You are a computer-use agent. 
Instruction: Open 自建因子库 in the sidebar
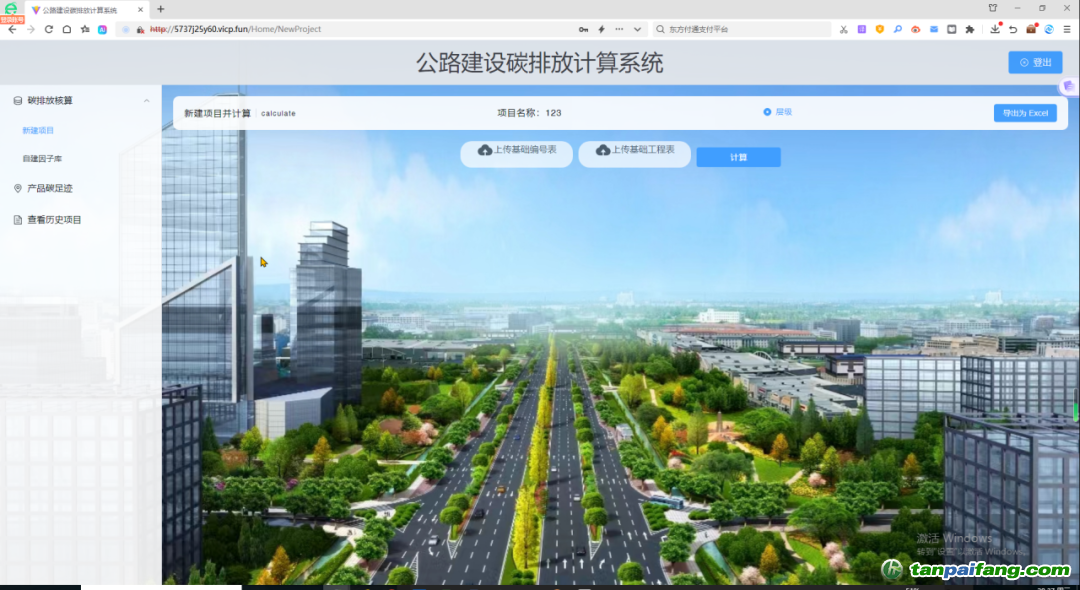[42, 159]
